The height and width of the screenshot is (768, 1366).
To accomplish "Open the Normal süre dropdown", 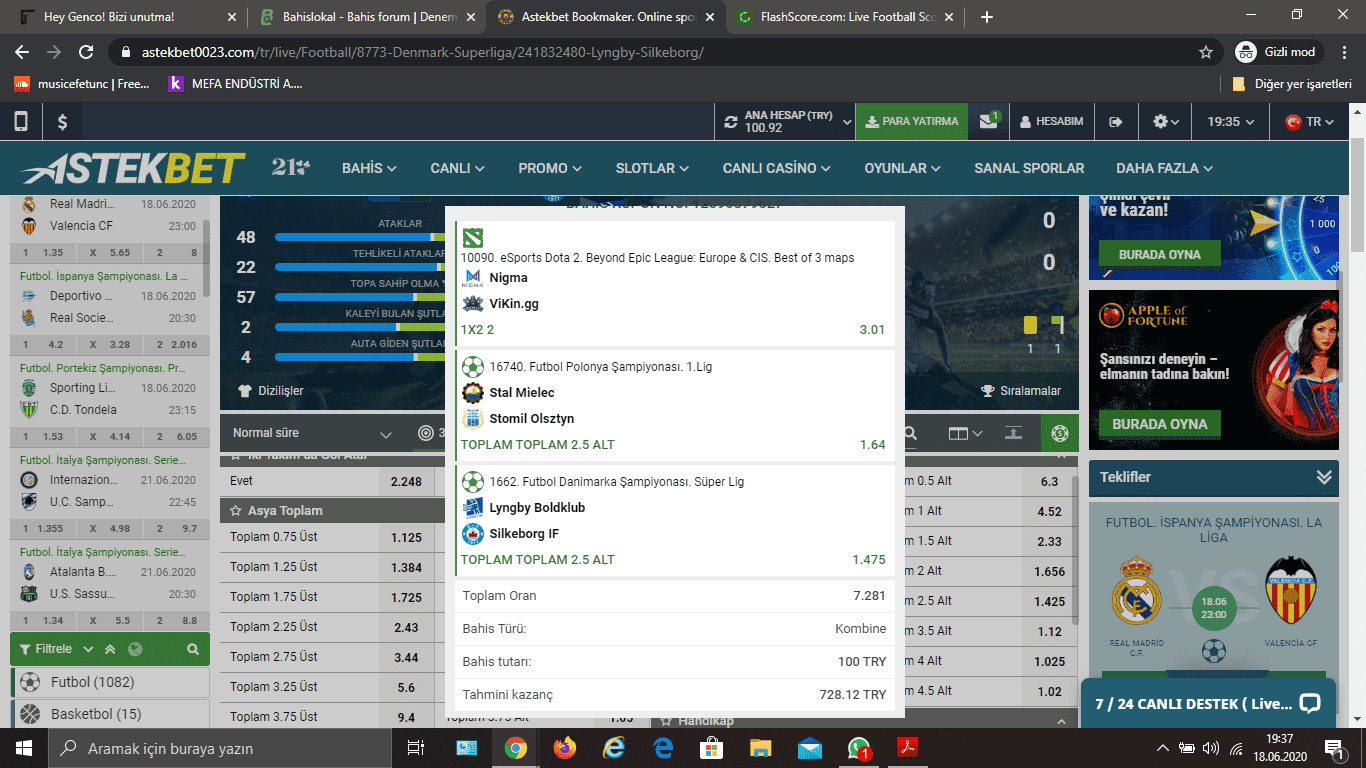I will coord(312,433).
